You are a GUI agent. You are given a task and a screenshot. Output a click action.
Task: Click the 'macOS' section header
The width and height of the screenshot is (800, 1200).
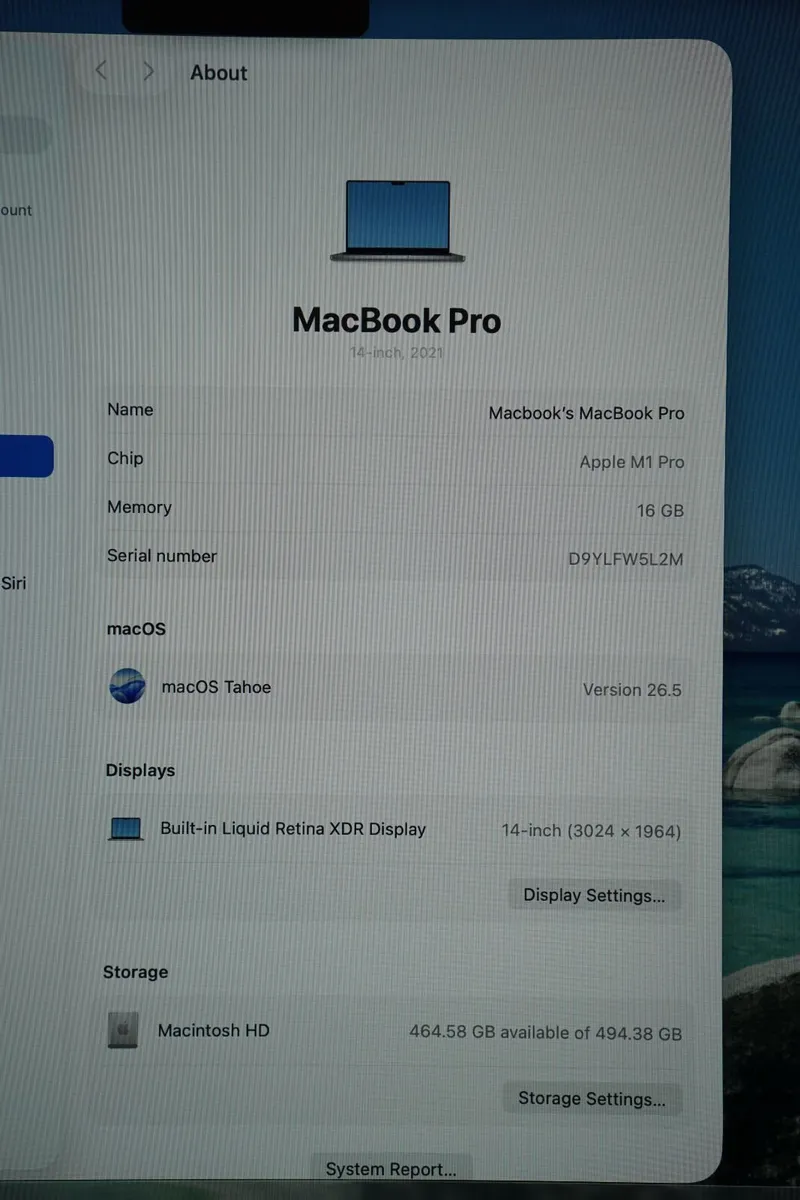tap(136, 629)
